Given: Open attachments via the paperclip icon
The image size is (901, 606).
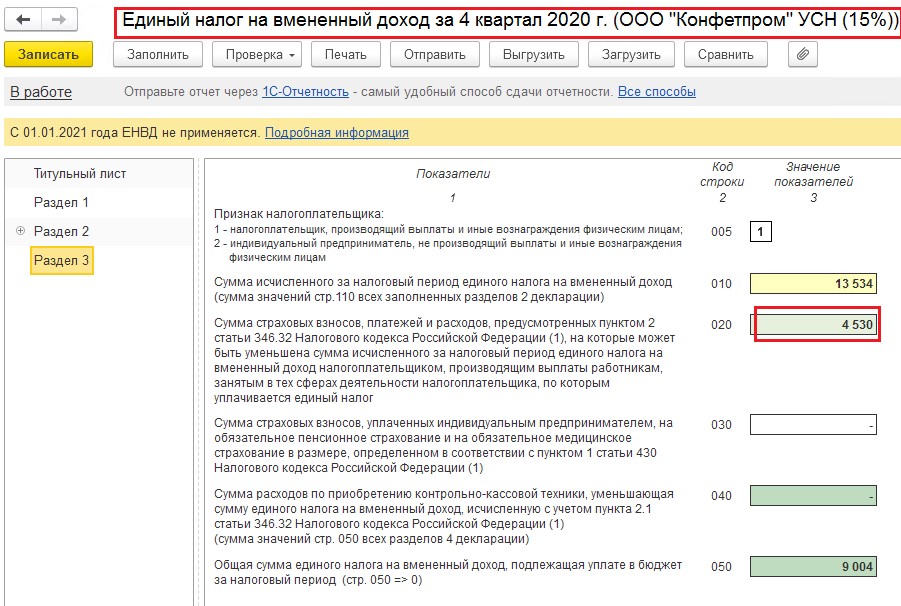Looking at the screenshot, I should pos(803,55).
